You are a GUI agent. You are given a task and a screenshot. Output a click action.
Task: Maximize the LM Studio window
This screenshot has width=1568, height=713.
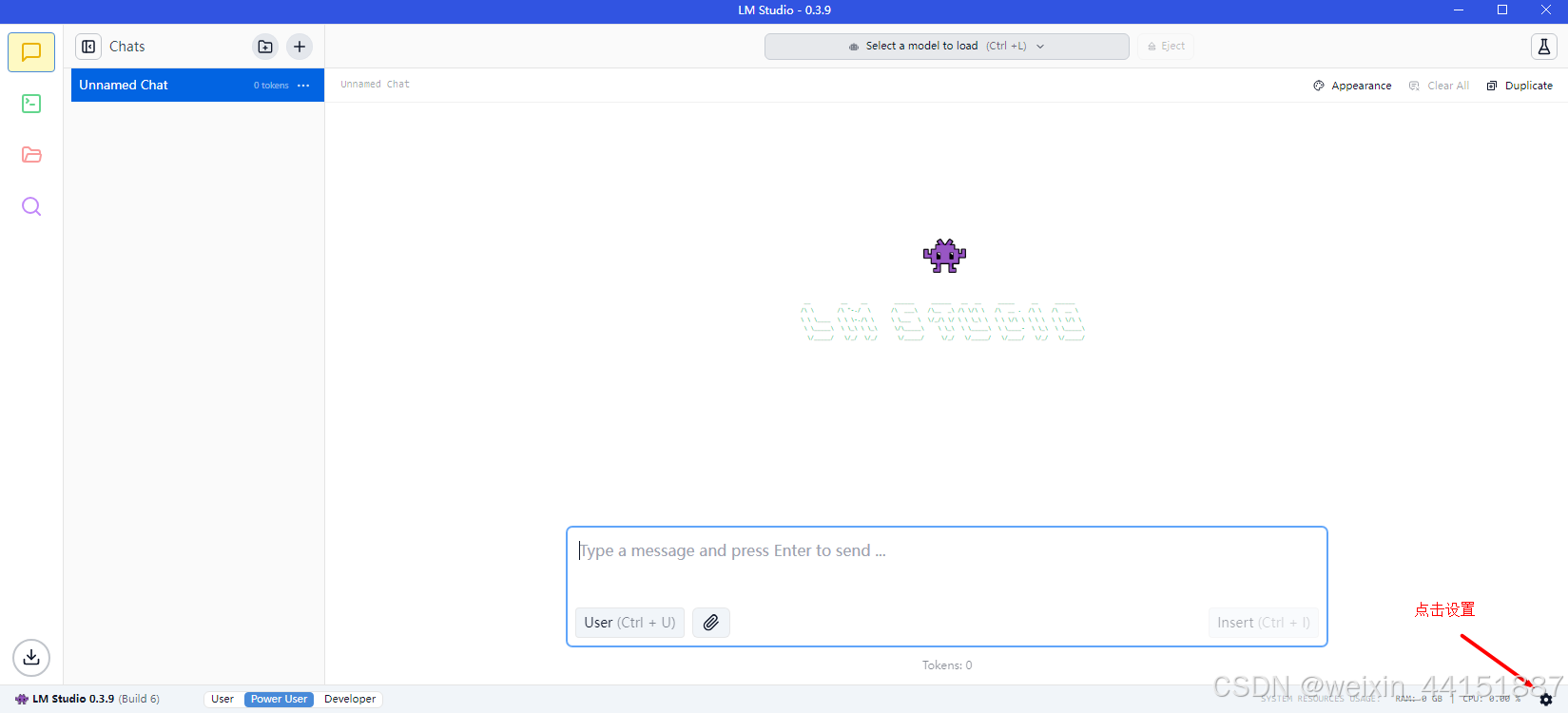click(1502, 10)
